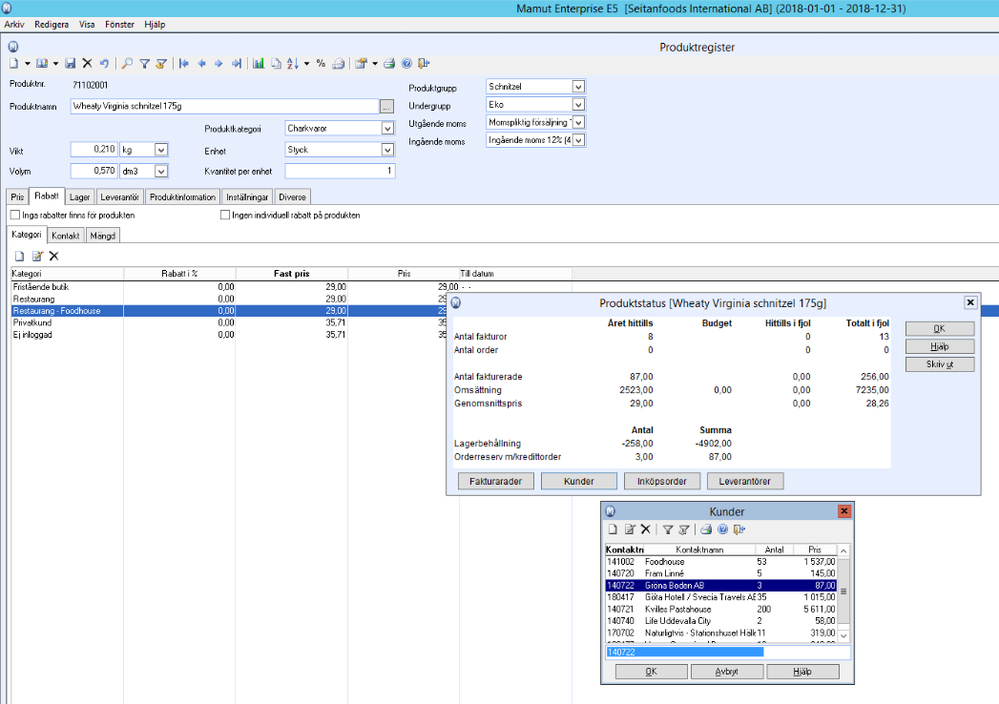This screenshot has height=704, width=999.
Task: Click the A-Z sort icon in toolbar
Action: [292, 63]
